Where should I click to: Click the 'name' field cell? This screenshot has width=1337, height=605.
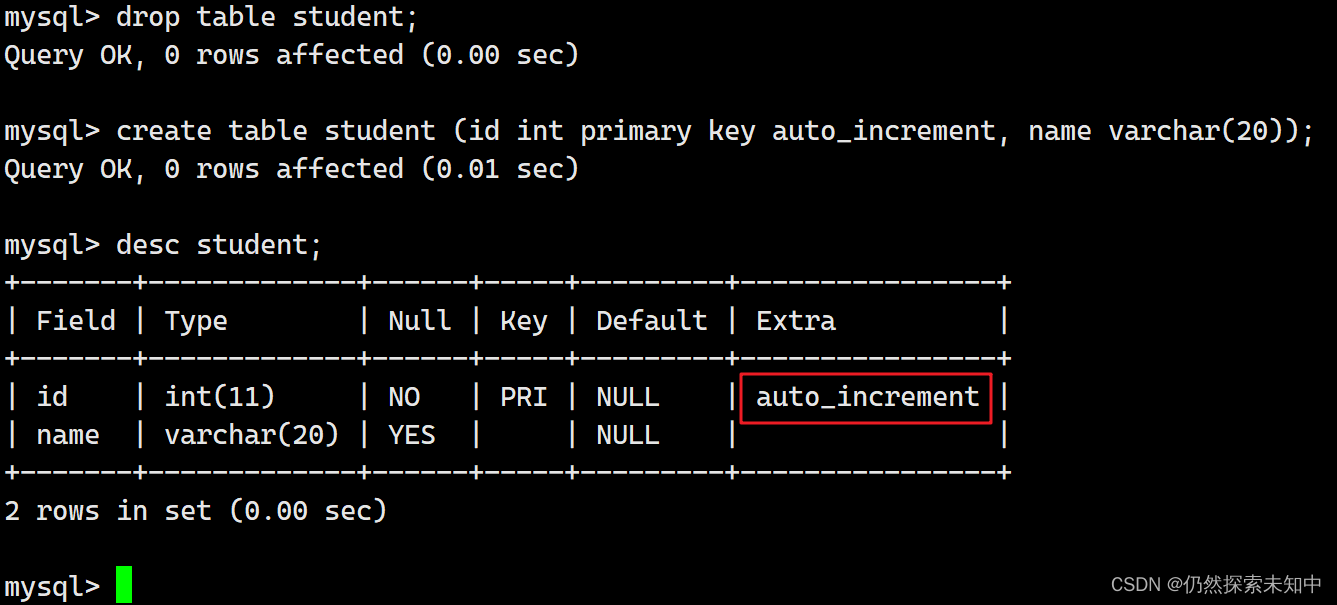[x=68, y=435]
